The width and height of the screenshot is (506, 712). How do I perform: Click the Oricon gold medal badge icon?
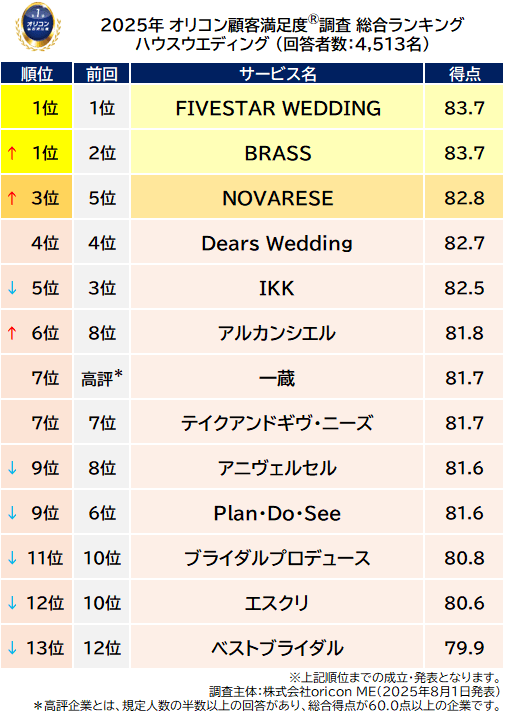point(38,26)
